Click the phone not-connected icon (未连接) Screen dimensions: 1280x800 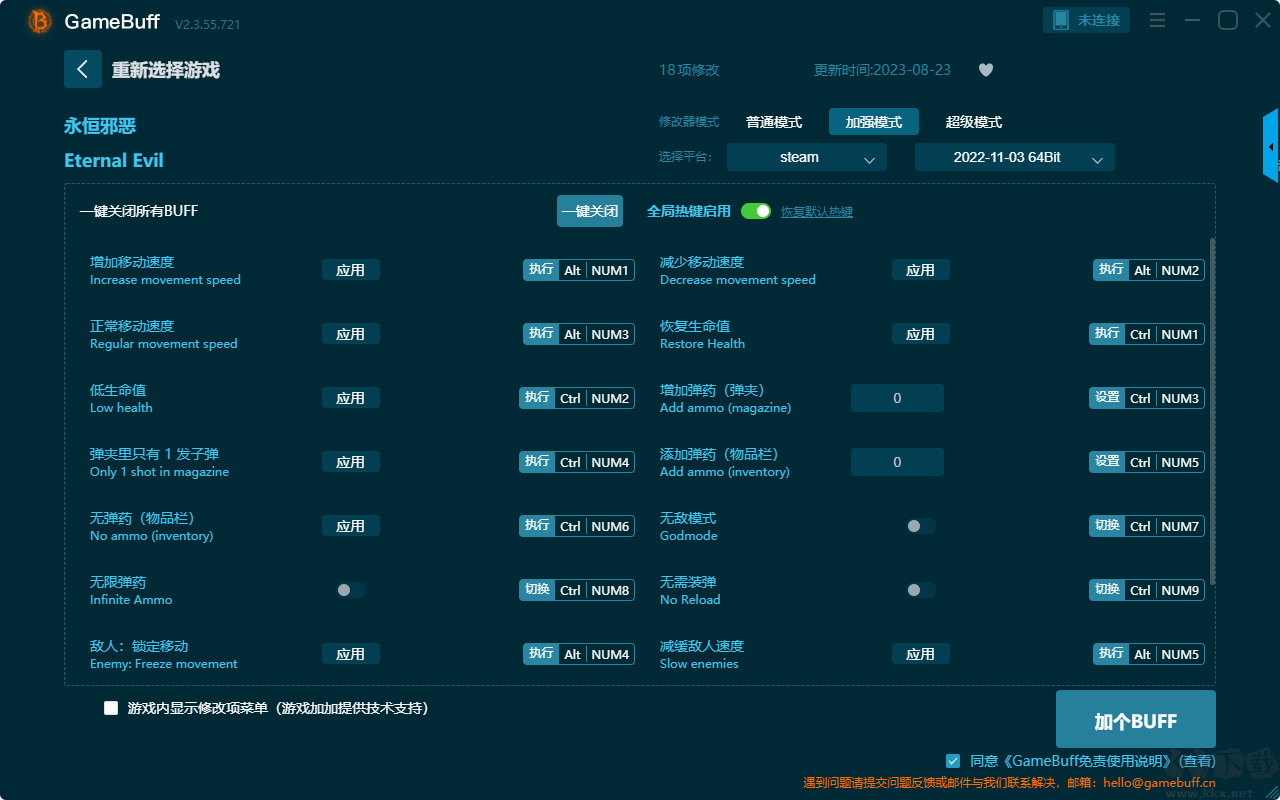1087,20
